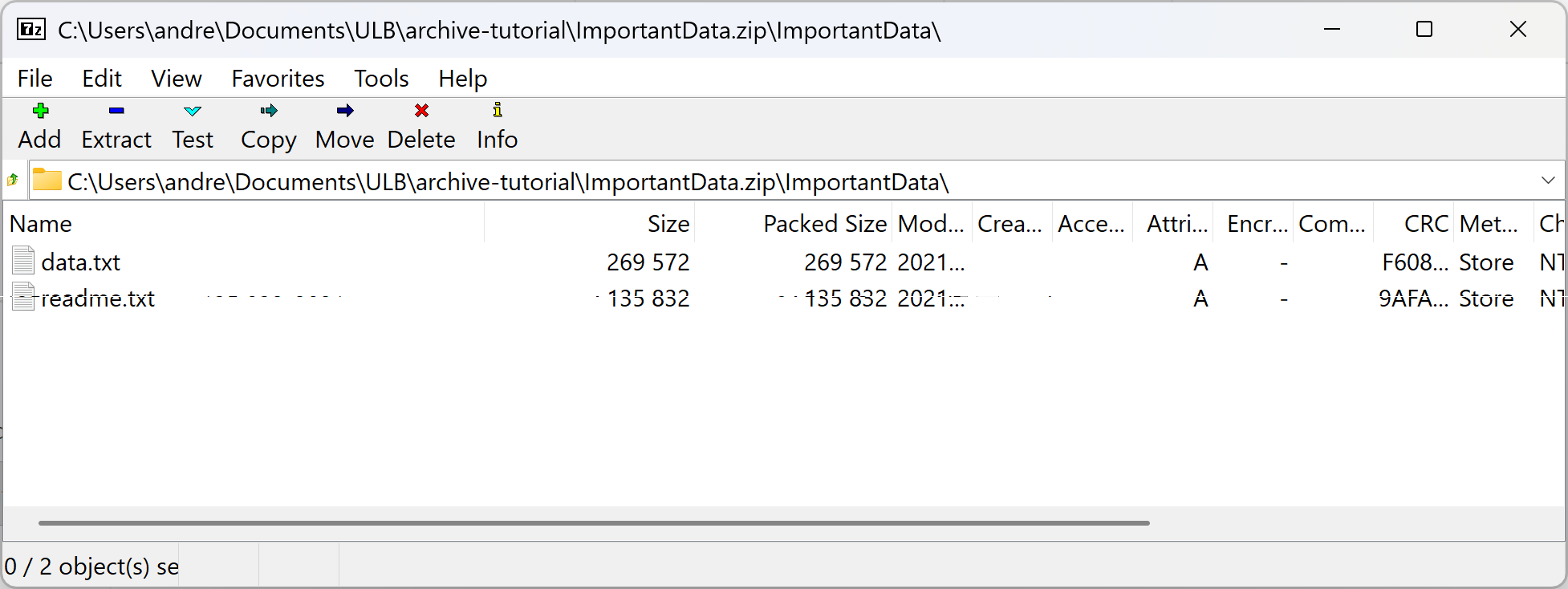
Task: Select the readme.txt file
Action: point(97,299)
